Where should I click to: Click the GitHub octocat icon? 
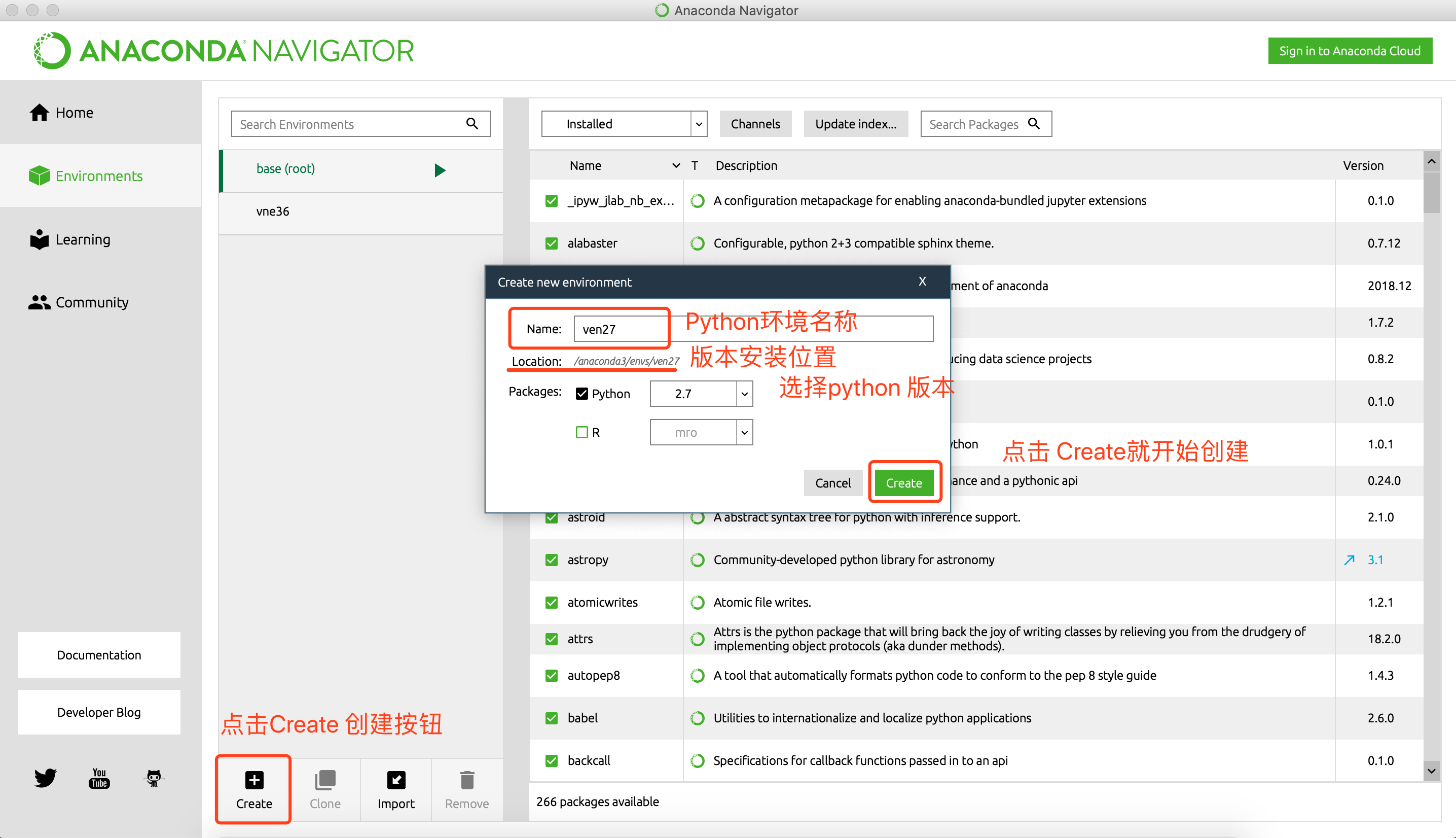[154, 778]
